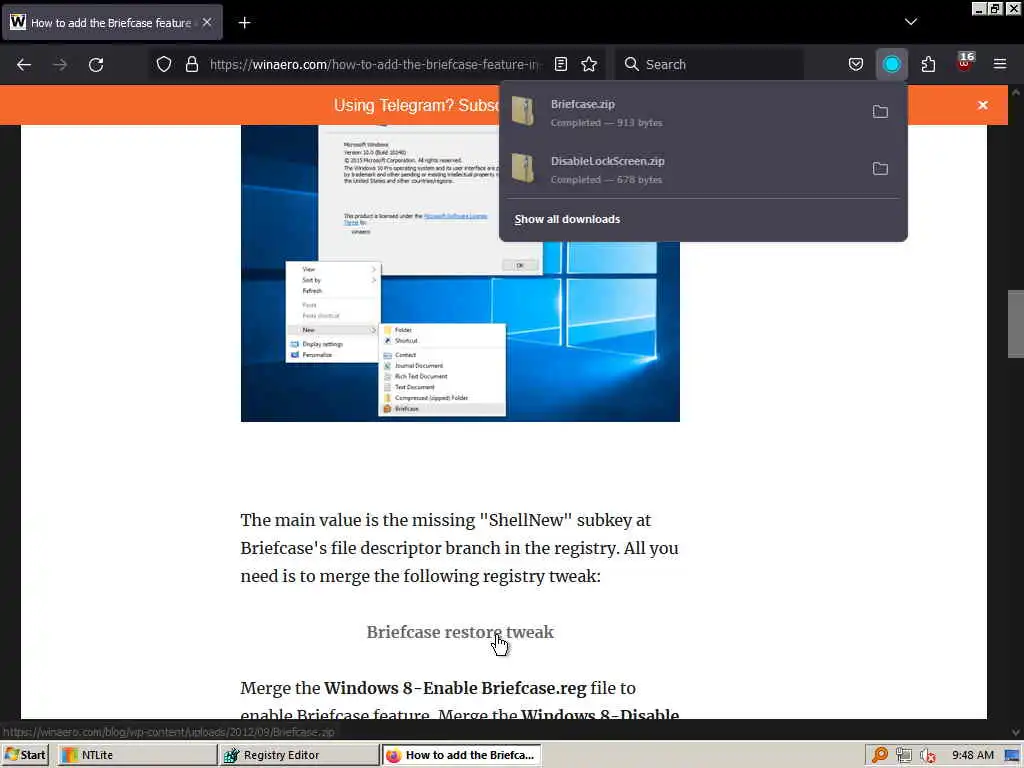The width and height of the screenshot is (1024, 768).
Task: Click the show desktop tray icon
Action: coord(1012,755)
